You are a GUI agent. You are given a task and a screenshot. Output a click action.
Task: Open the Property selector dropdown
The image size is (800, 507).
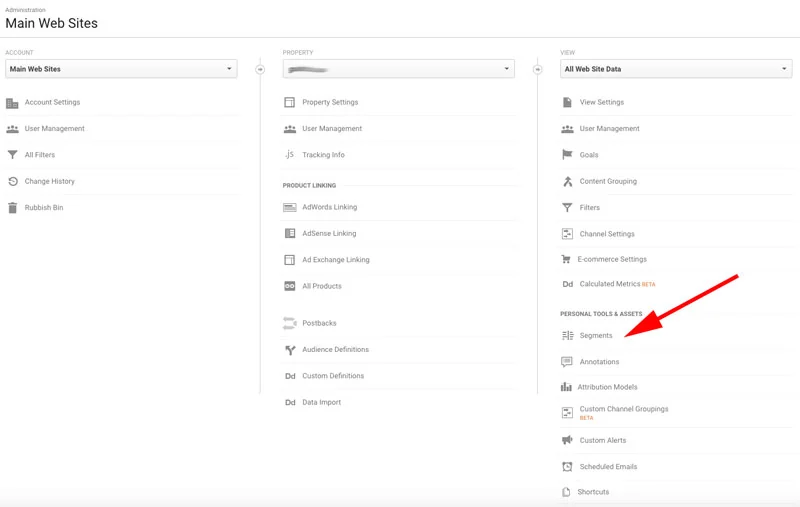(398, 69)
